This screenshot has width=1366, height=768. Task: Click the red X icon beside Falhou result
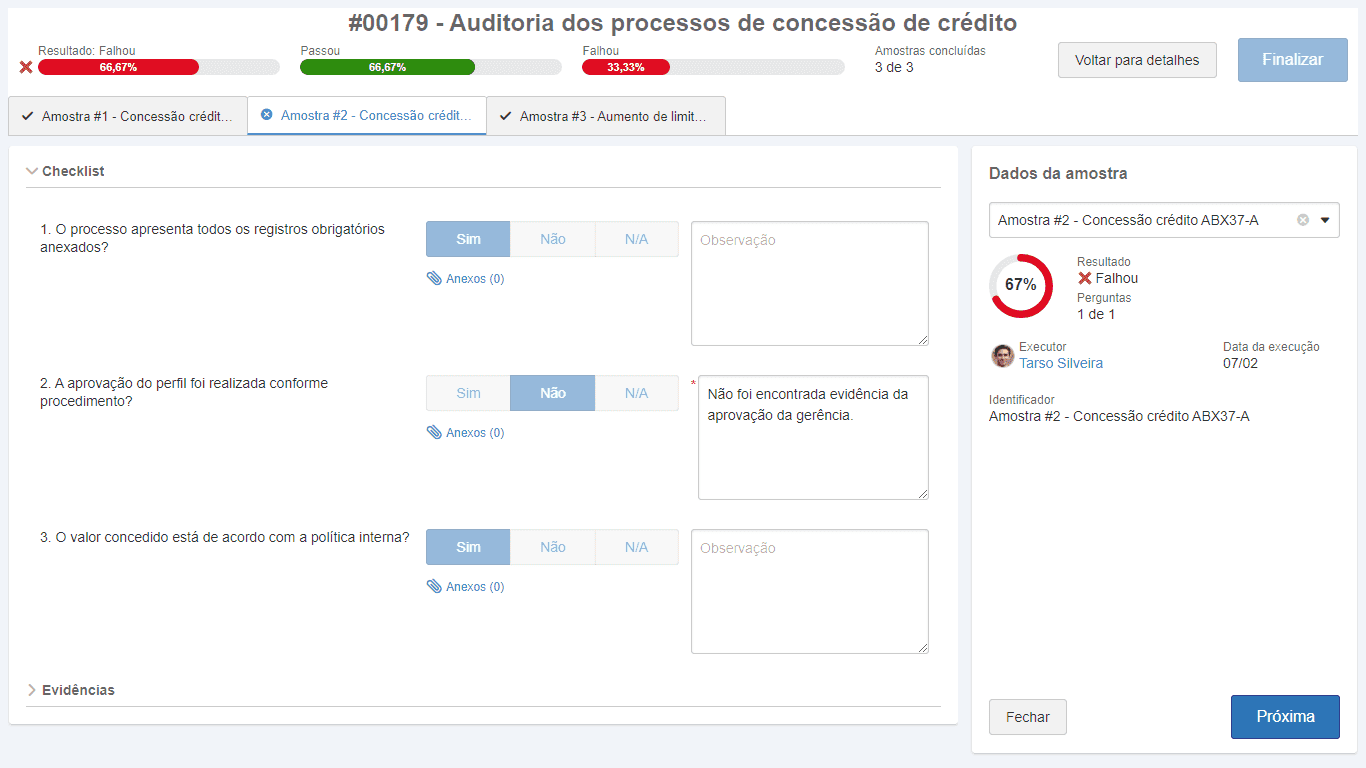pyautogui.click(x=1085, y=278)
